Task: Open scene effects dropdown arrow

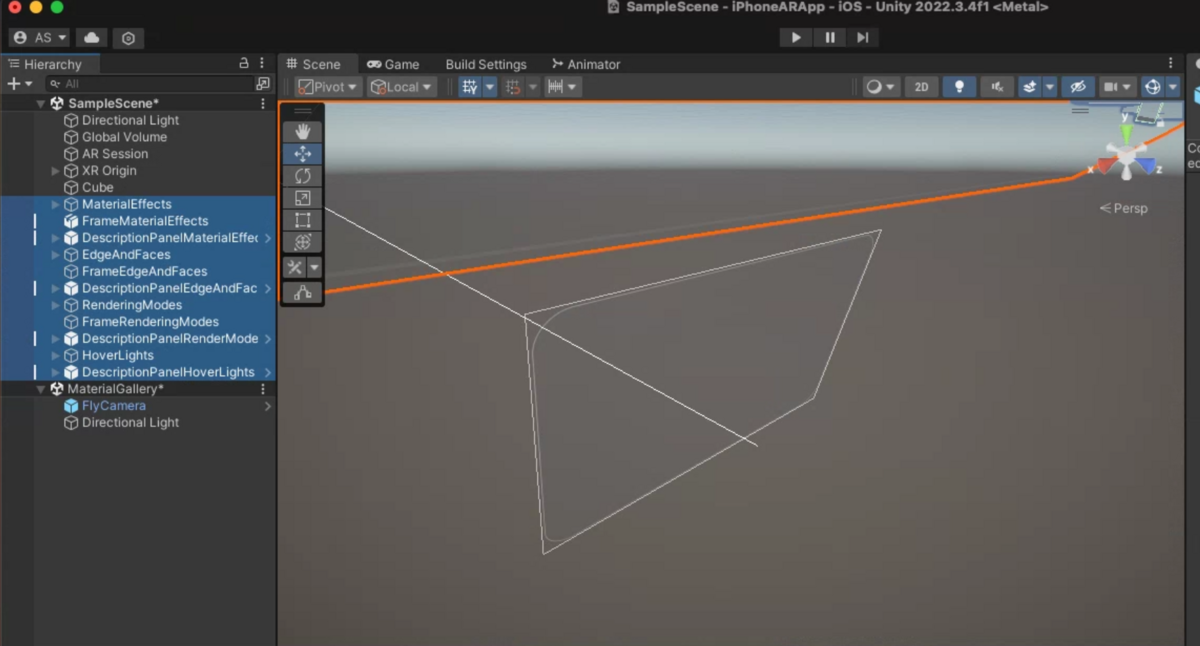Action: (1050, 87)
